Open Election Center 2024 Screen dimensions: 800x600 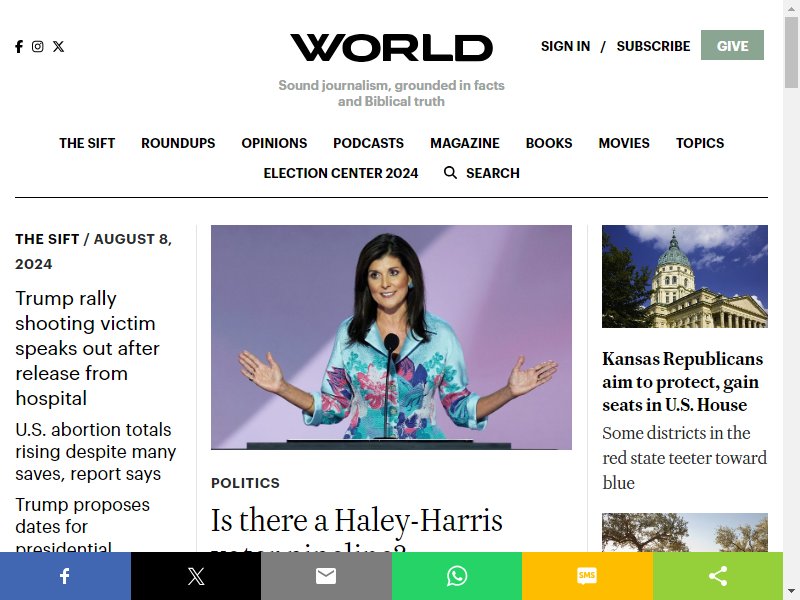pos(341,173)
